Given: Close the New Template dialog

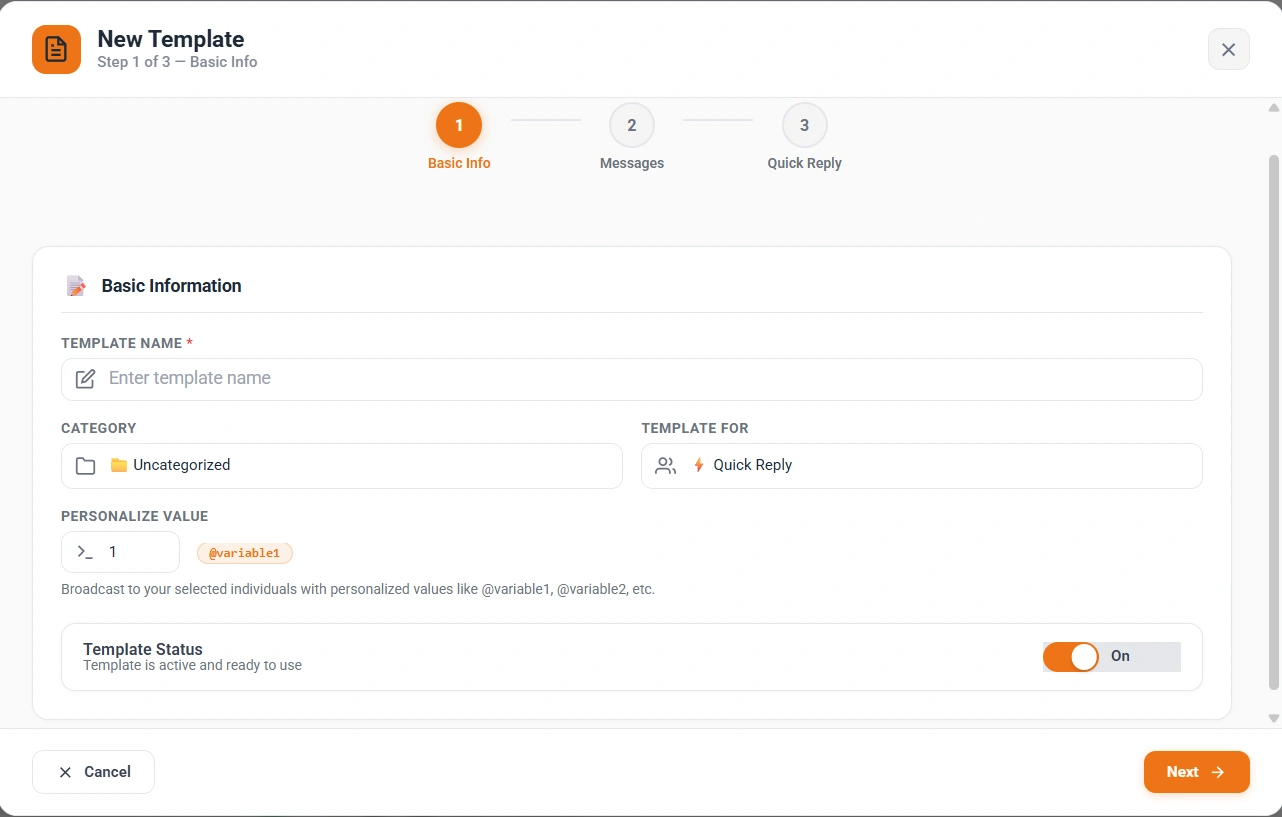Looking at the screenshot, I should pos(1228,49).
